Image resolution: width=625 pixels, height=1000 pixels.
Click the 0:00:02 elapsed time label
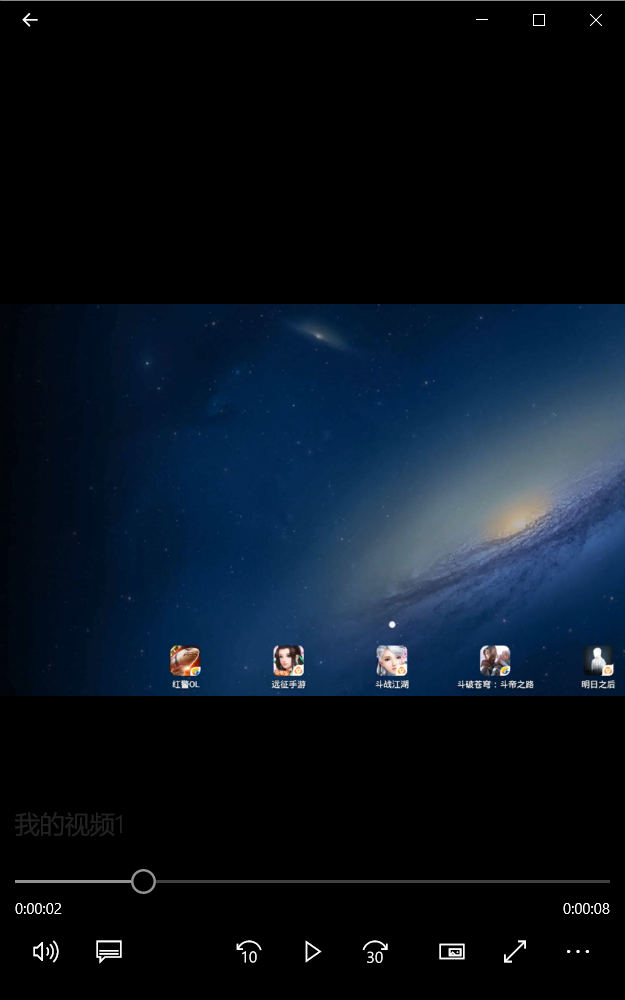[38, 909]
